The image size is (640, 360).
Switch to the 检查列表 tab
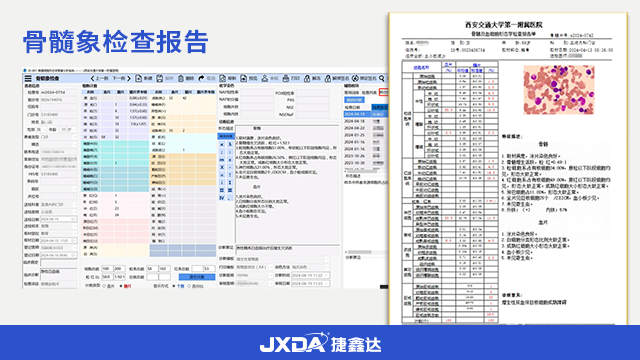pyautogui.click(x=369, y=93)
